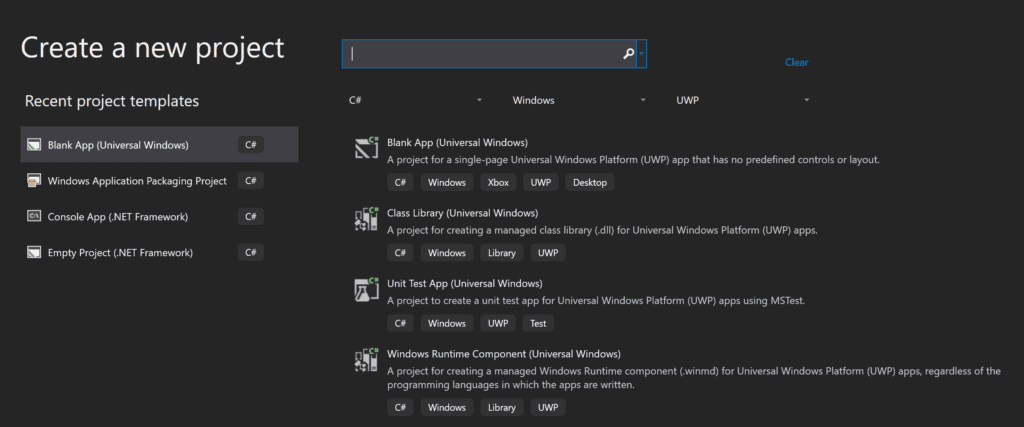Click Empty Project (.NET Framework) icon

click(34, 253)
